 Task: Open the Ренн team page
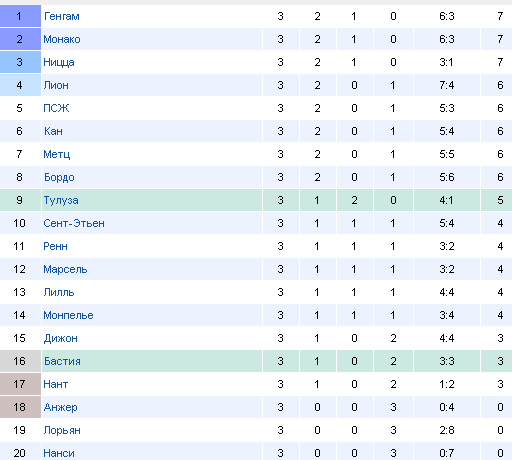(55, 246)
